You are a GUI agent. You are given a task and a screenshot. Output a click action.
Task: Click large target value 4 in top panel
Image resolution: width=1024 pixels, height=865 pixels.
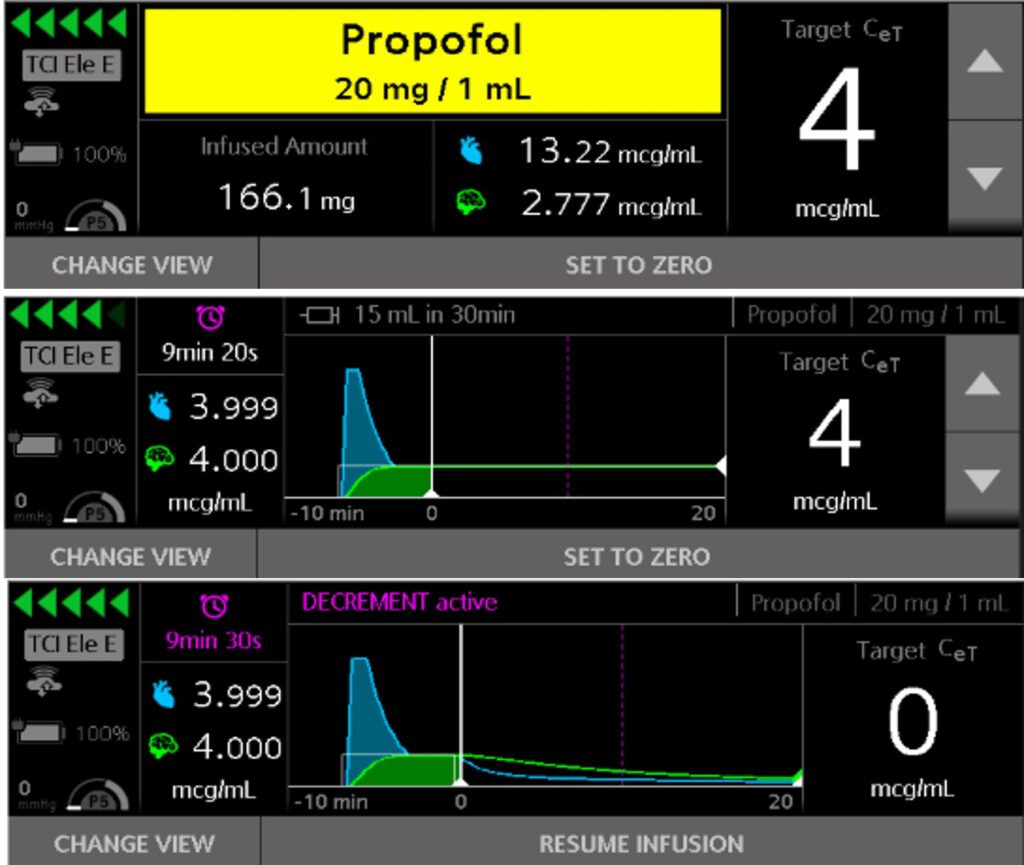pyautogui.click(x=837, y=118)
